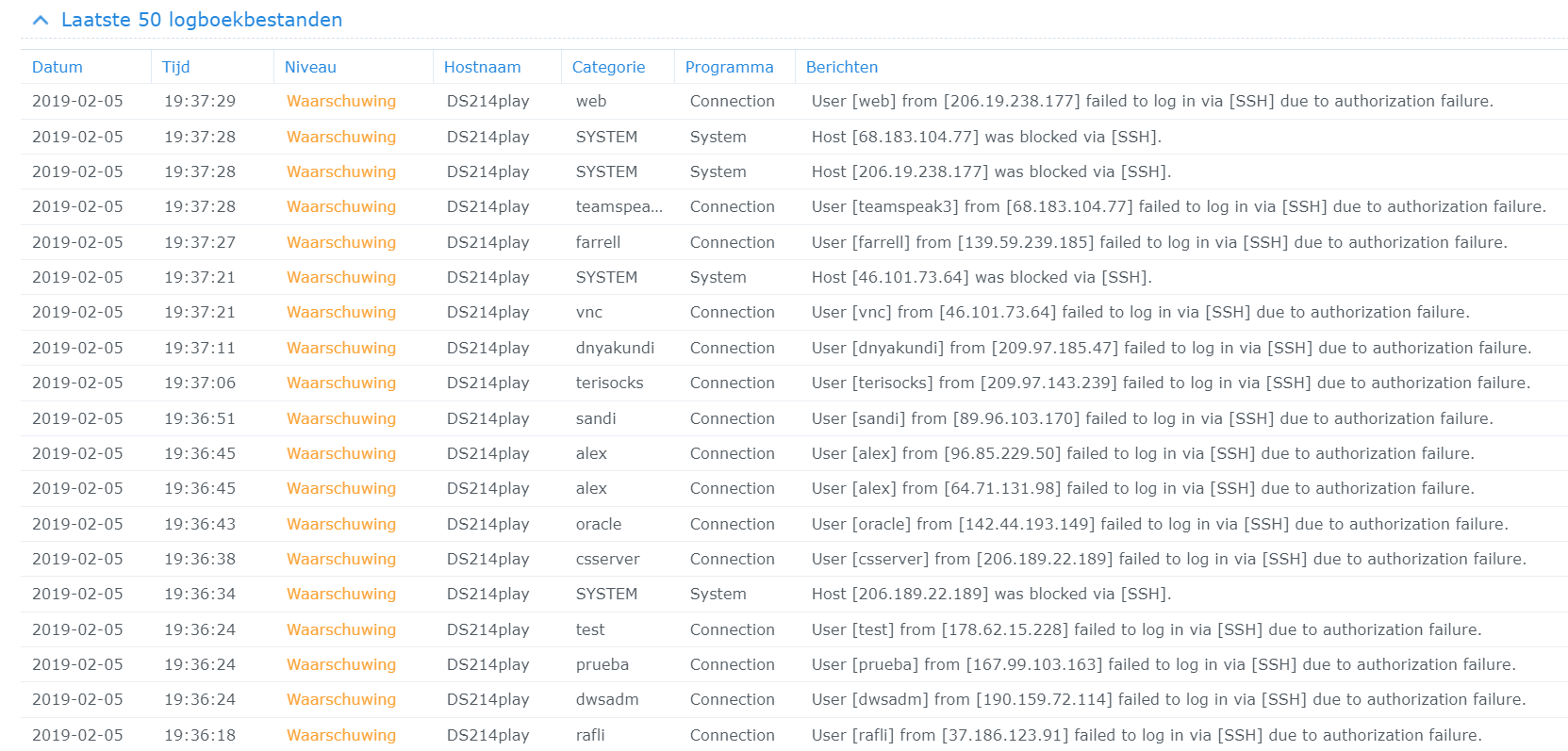Sort by the Categorie column header

click(x=608, y=67)
